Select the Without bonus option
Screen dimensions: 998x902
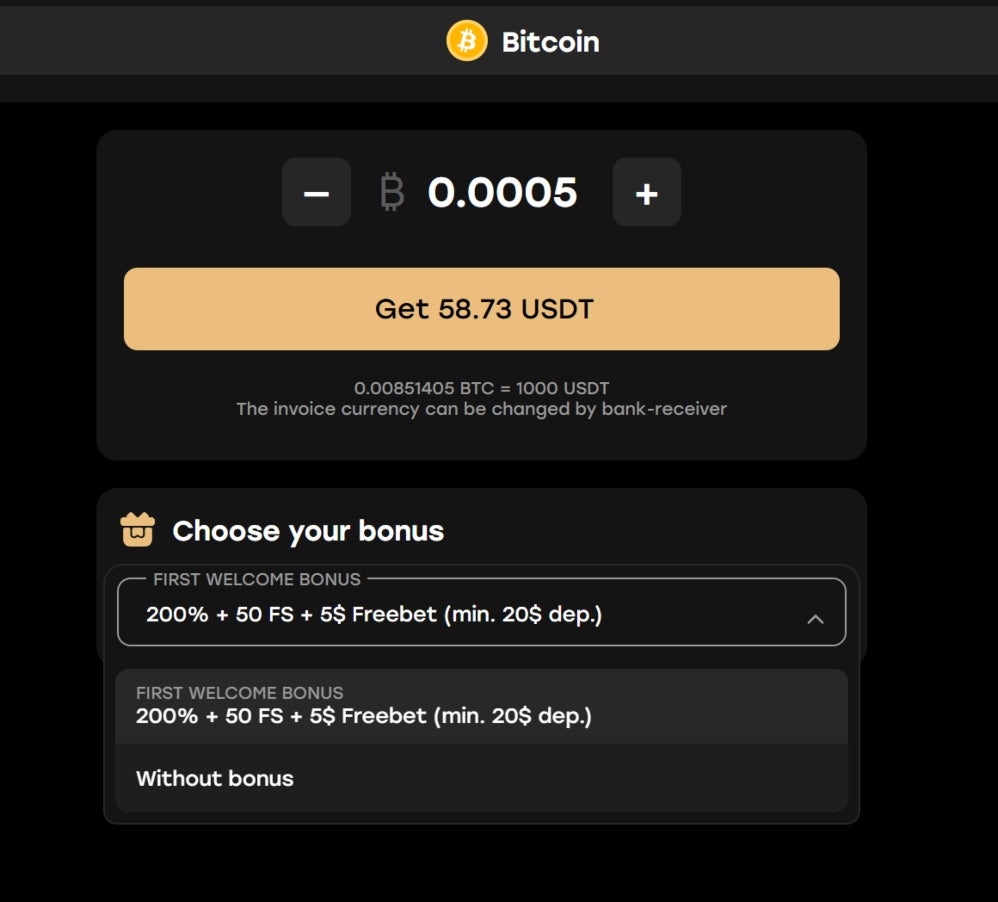[x=482, y=778]
